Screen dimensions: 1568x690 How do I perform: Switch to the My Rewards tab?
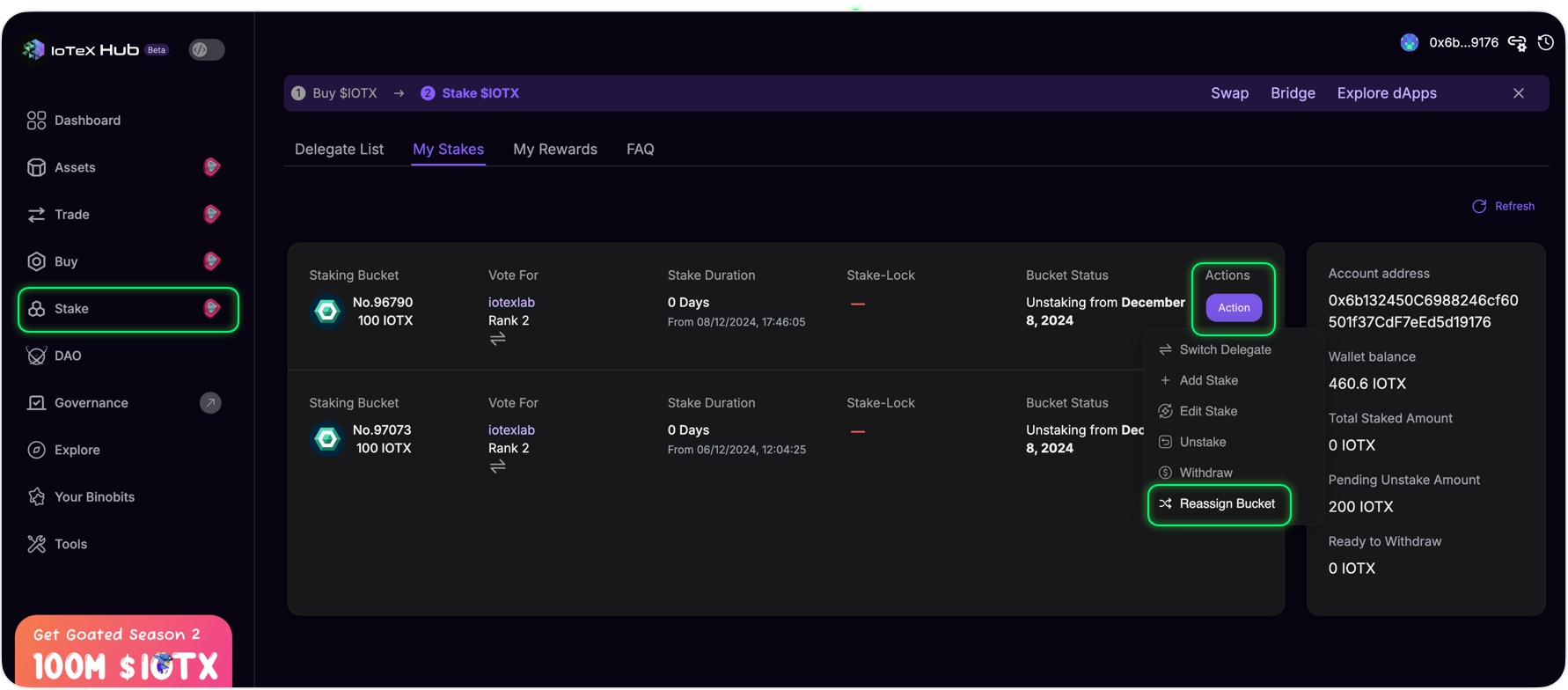coord(554,150)
